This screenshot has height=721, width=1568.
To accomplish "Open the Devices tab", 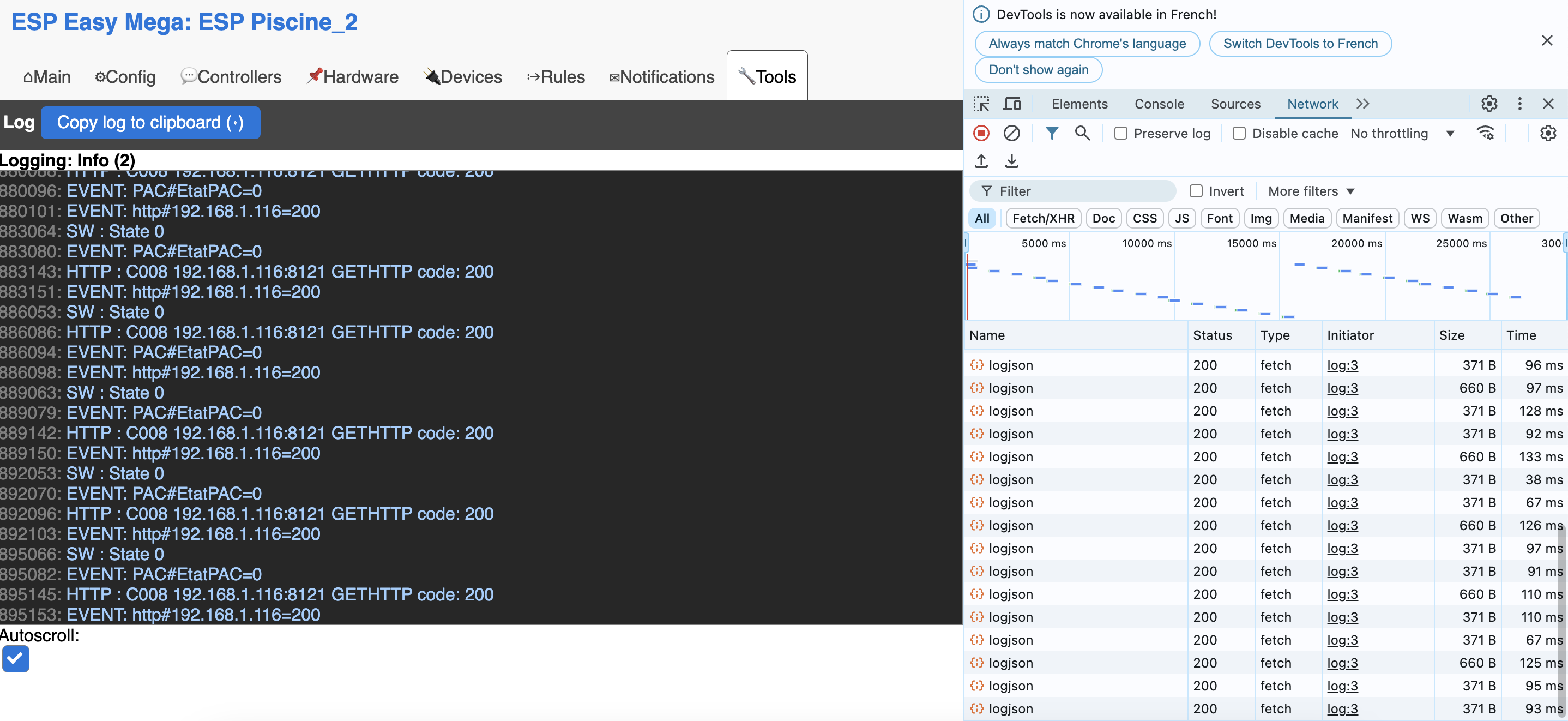I will pos(463,77).
